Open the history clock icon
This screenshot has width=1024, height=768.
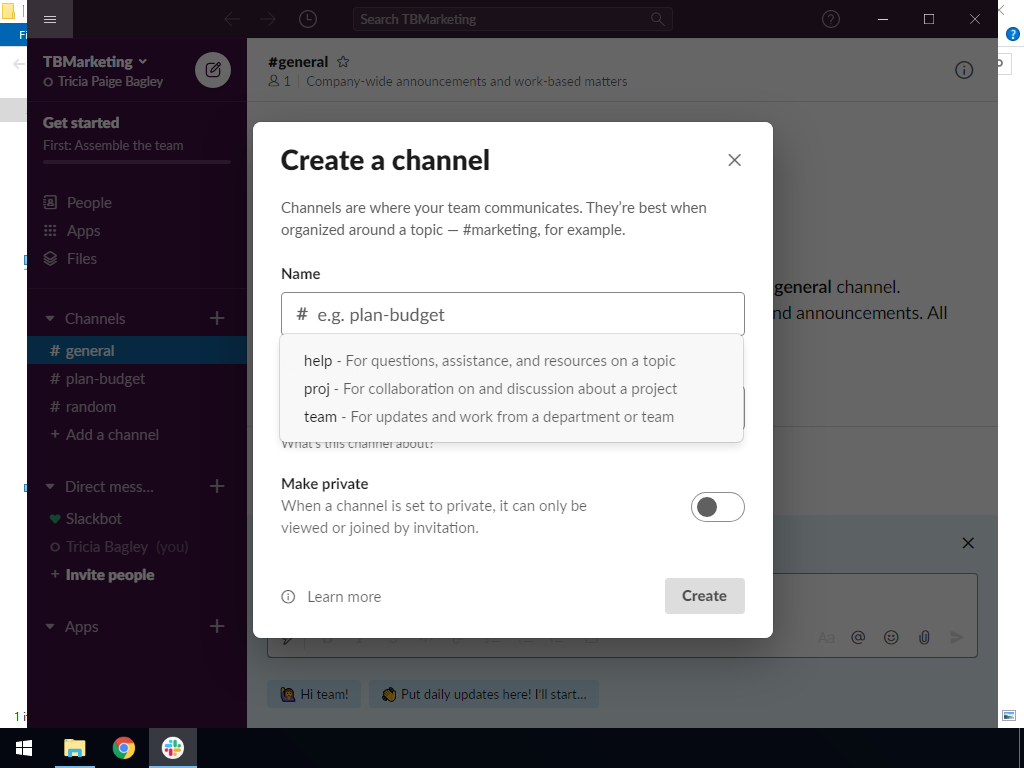pyautogui.click(x=308, y=19)
